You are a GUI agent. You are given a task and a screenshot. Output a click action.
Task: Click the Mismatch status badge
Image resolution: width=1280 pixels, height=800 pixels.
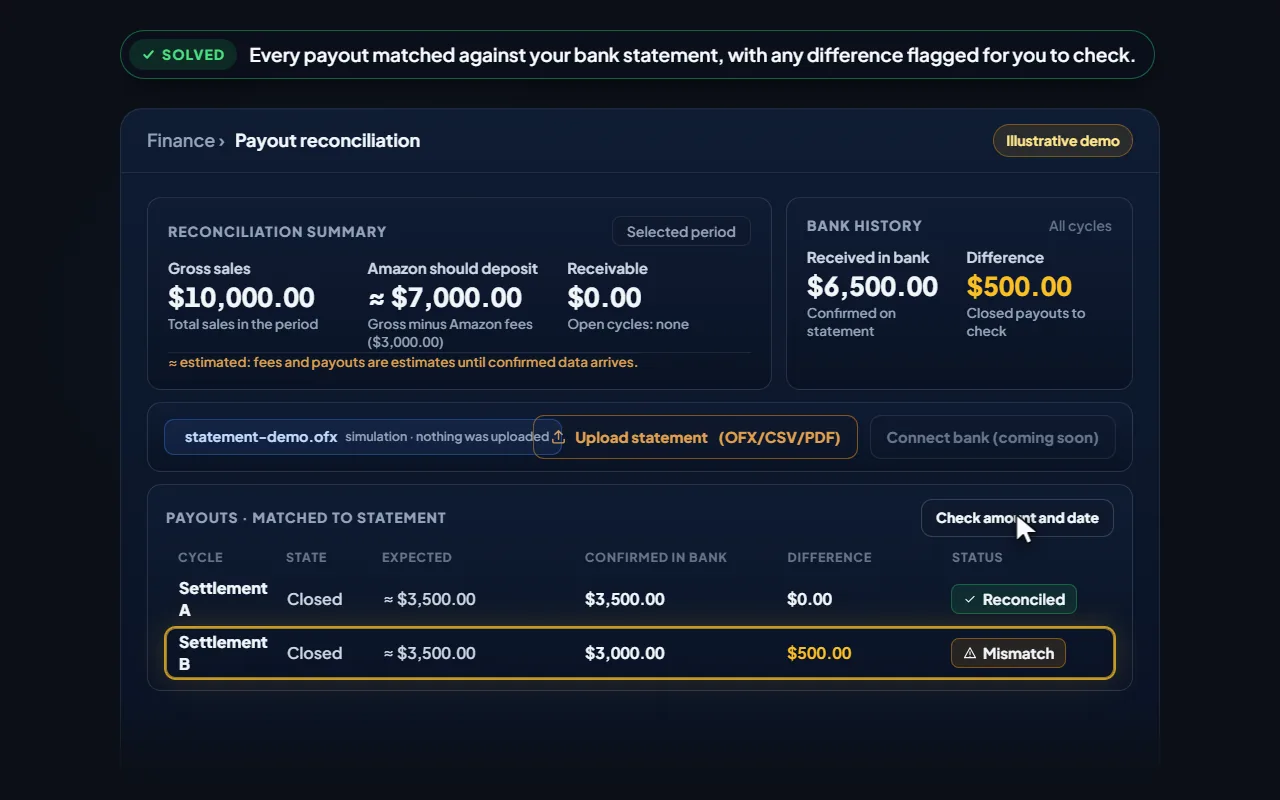[x=1008, y=653]
